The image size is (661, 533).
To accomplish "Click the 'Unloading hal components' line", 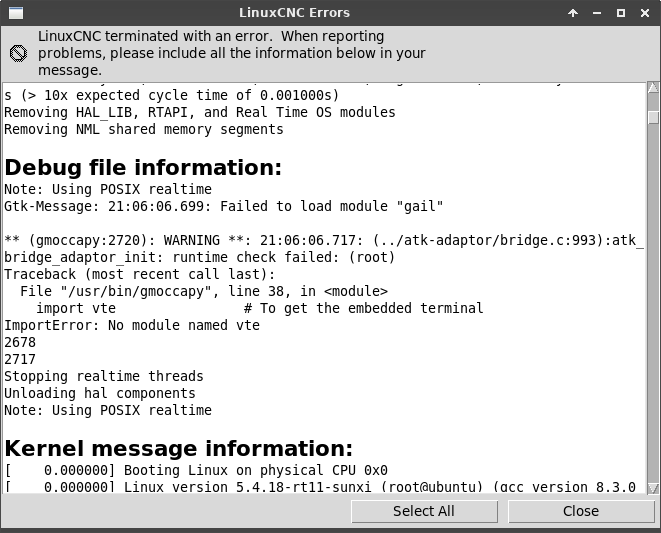I will point(100,393).
